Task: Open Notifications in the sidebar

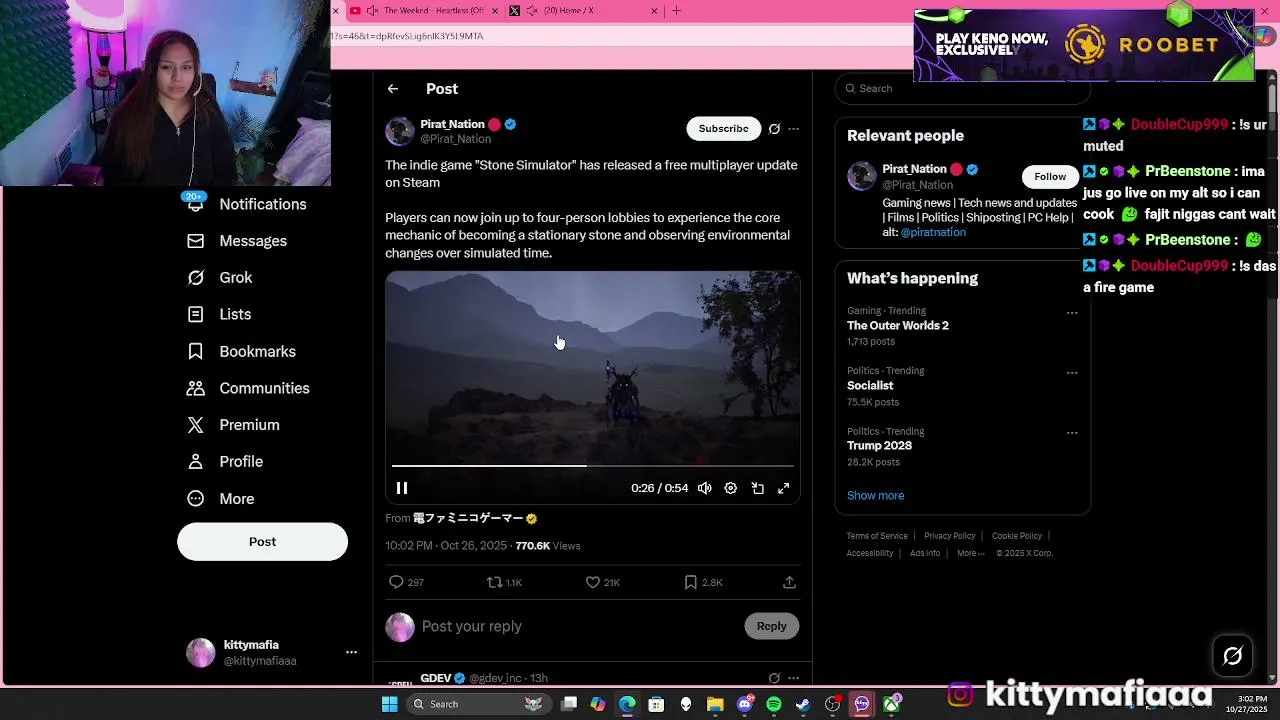Action: (x=246, y=204)
